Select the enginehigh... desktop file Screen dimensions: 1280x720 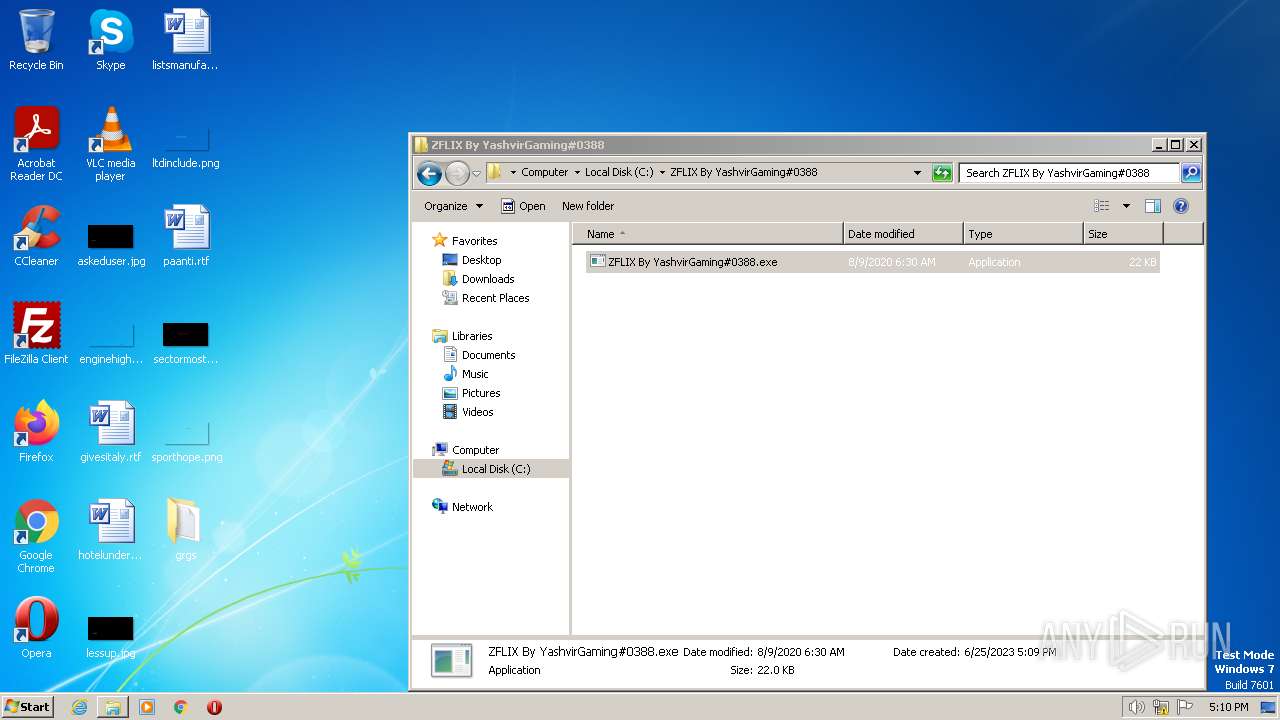pyautogui.click(x=110, y=341)
